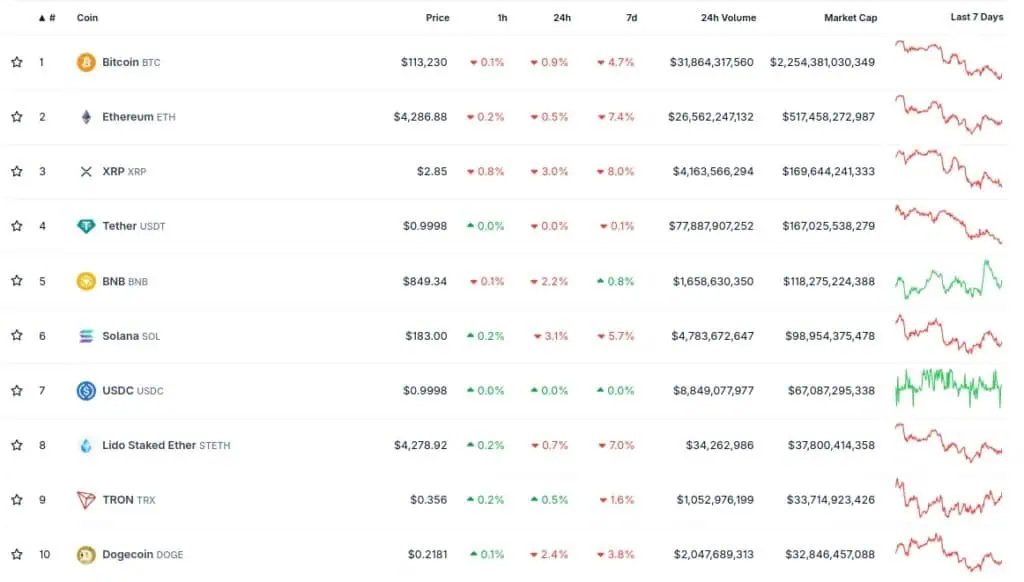Click USDC's 24h volume $8,849,077,977
Viewport: 1024px width, 582px height.
(713, 391)
